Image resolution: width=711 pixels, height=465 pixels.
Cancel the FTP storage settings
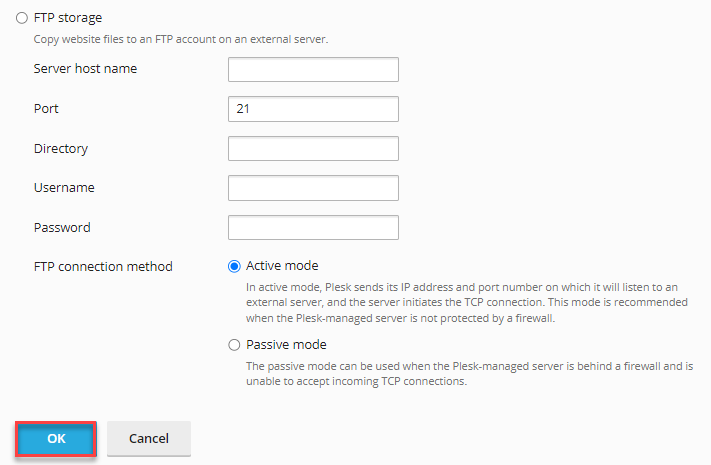point(149,438)
